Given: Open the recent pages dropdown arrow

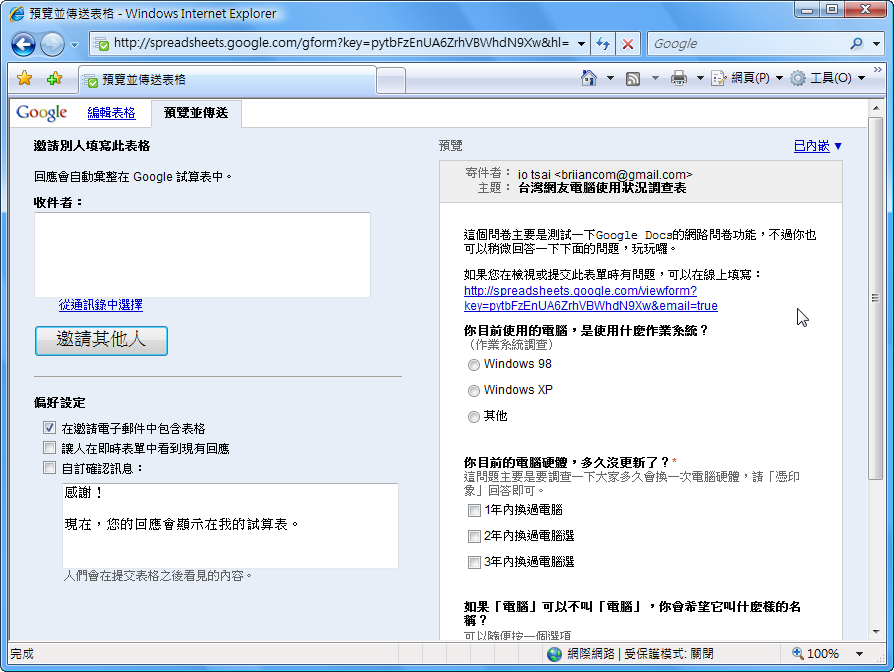Looking at the screenshot, I should [75, 44].
